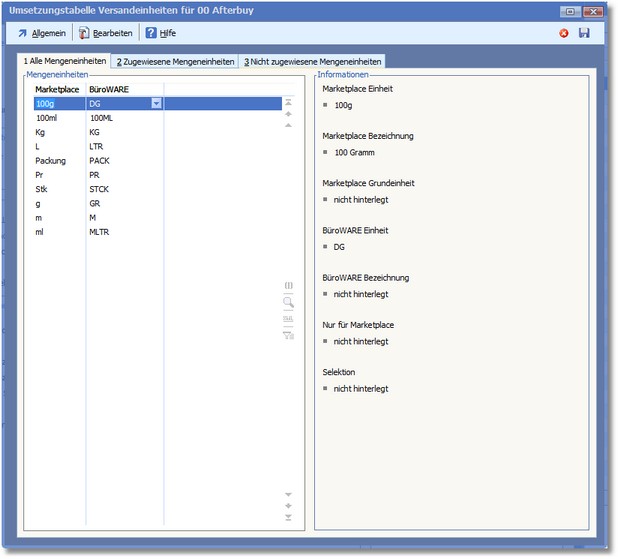Click the filter funnel icon beside table
618x559 pixels.
[x=289, y=335]
